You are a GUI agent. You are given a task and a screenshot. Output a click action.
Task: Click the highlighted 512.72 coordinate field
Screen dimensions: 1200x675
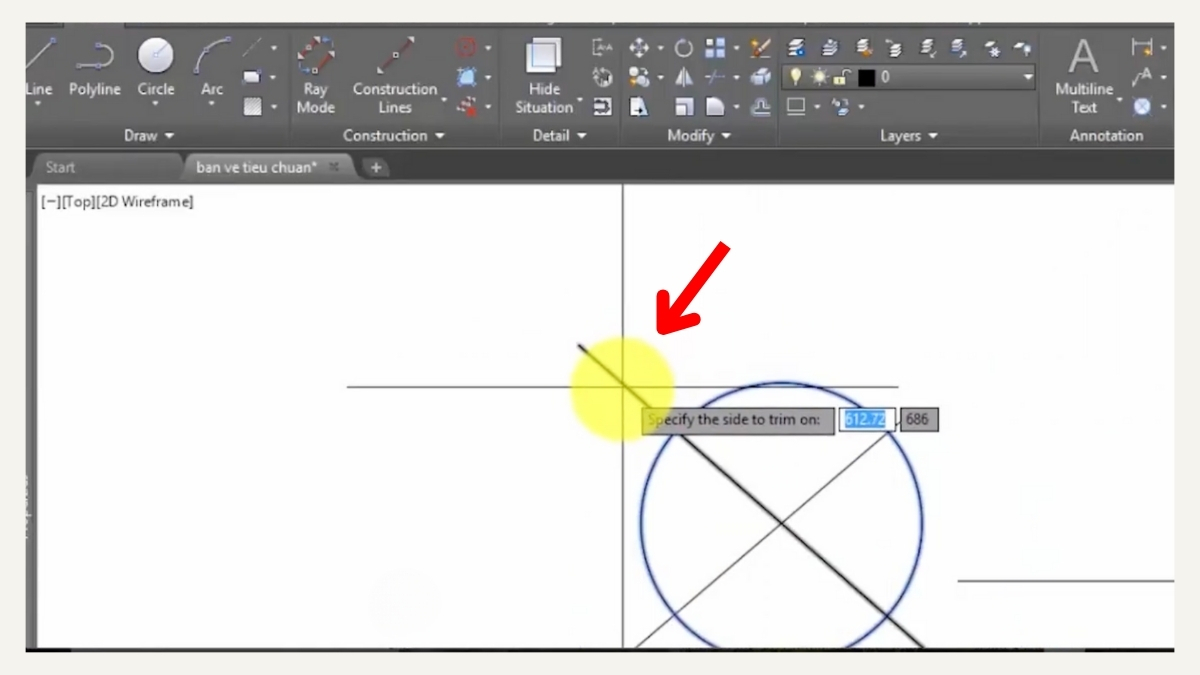[866, 420]
